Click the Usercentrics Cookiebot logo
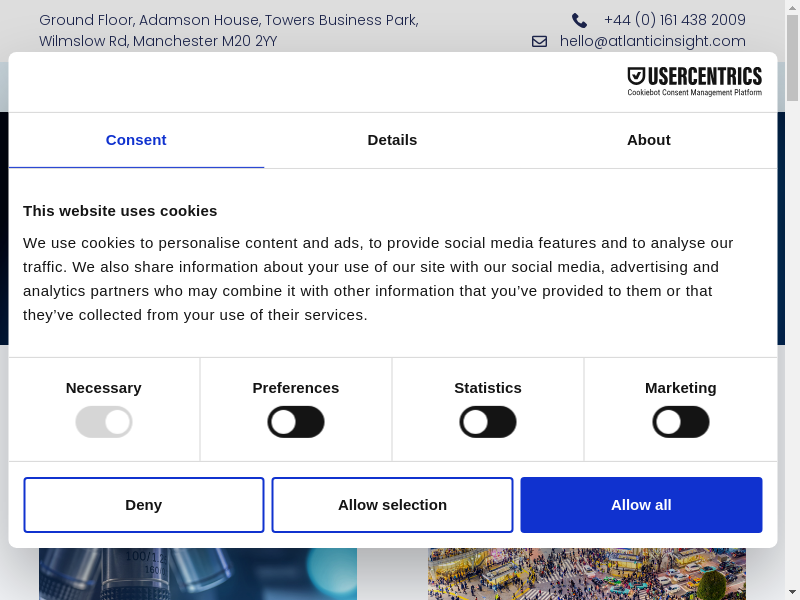Viewport: 800px width, 600px height. [x=694, y=81]
